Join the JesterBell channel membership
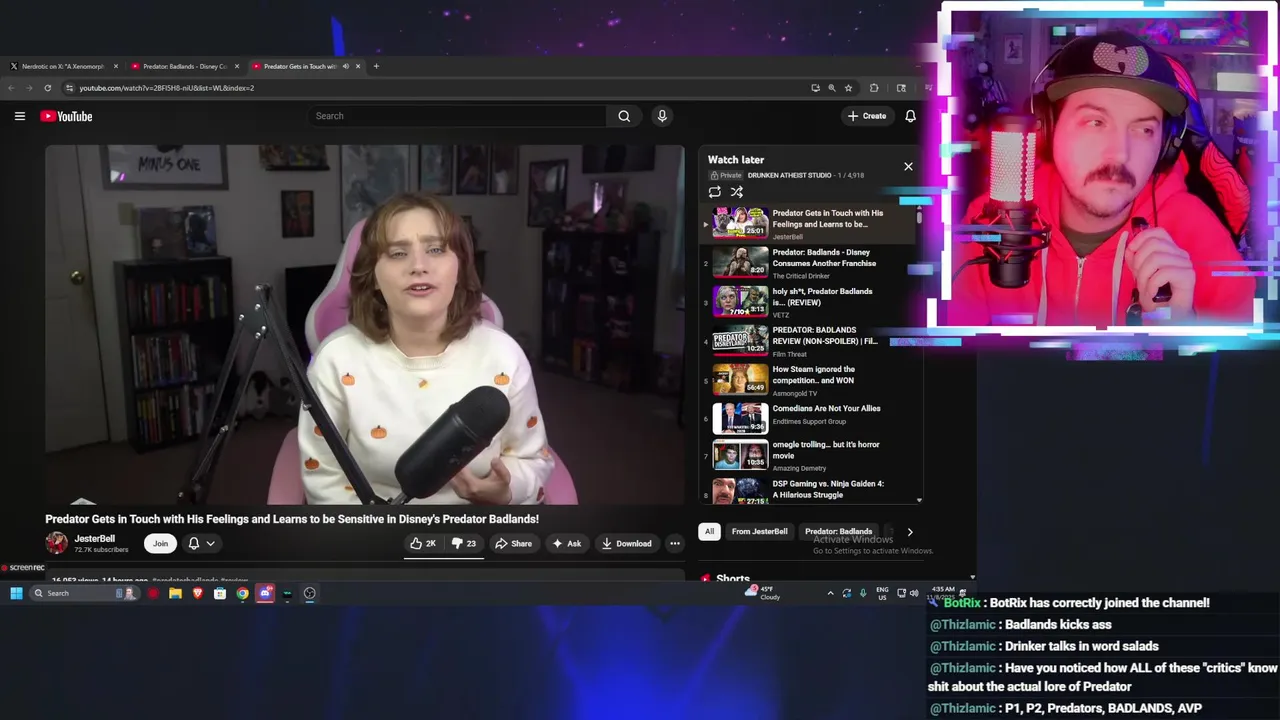Viewport: 1280px width, 720px height. coord(160,543)
